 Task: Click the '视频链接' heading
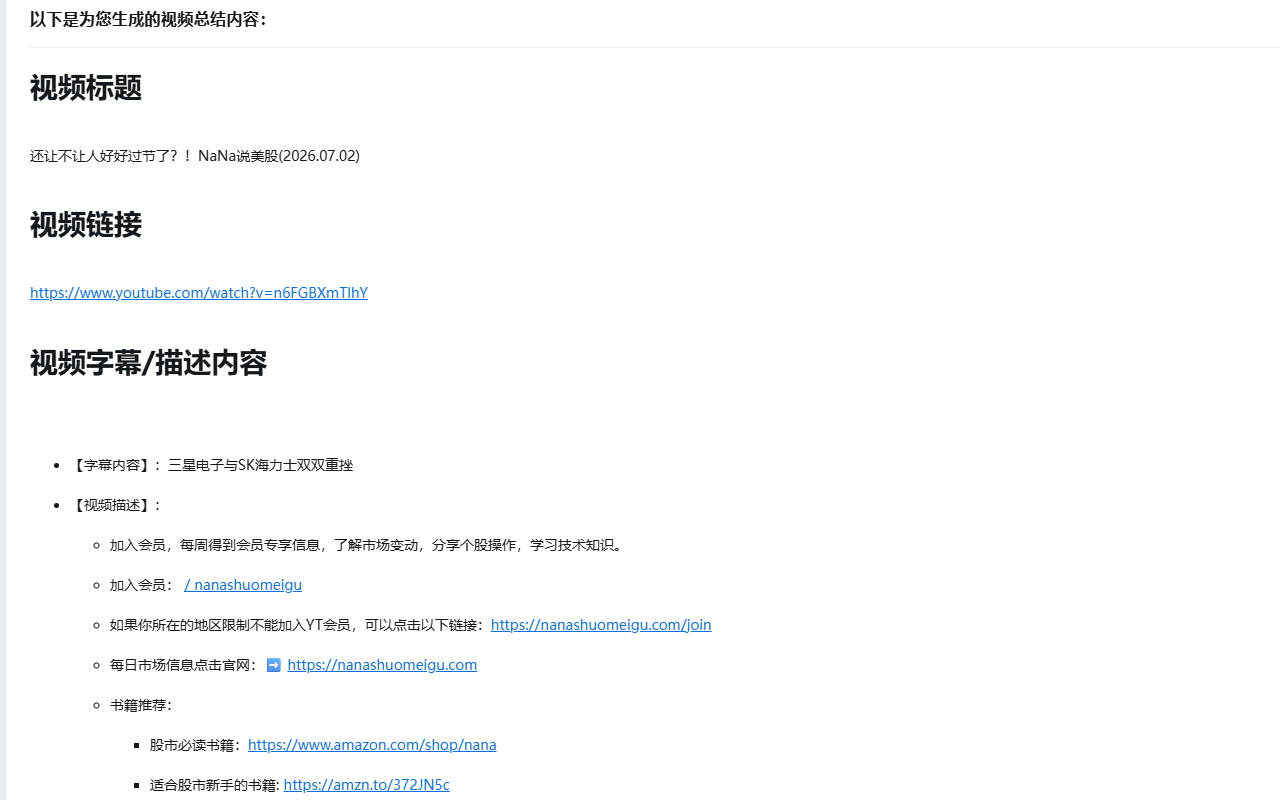(x=86, y=225)
